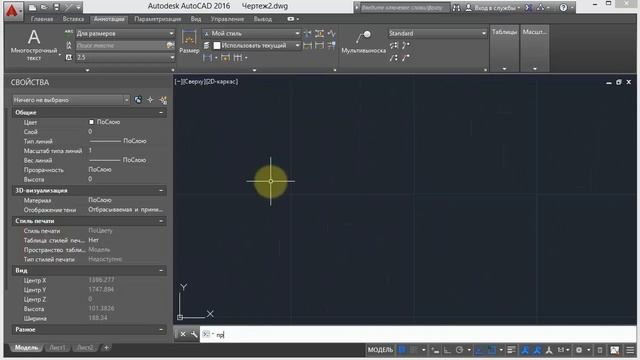
Task: Switch to the Вставка ribbon tab
Action: [73, 19]
